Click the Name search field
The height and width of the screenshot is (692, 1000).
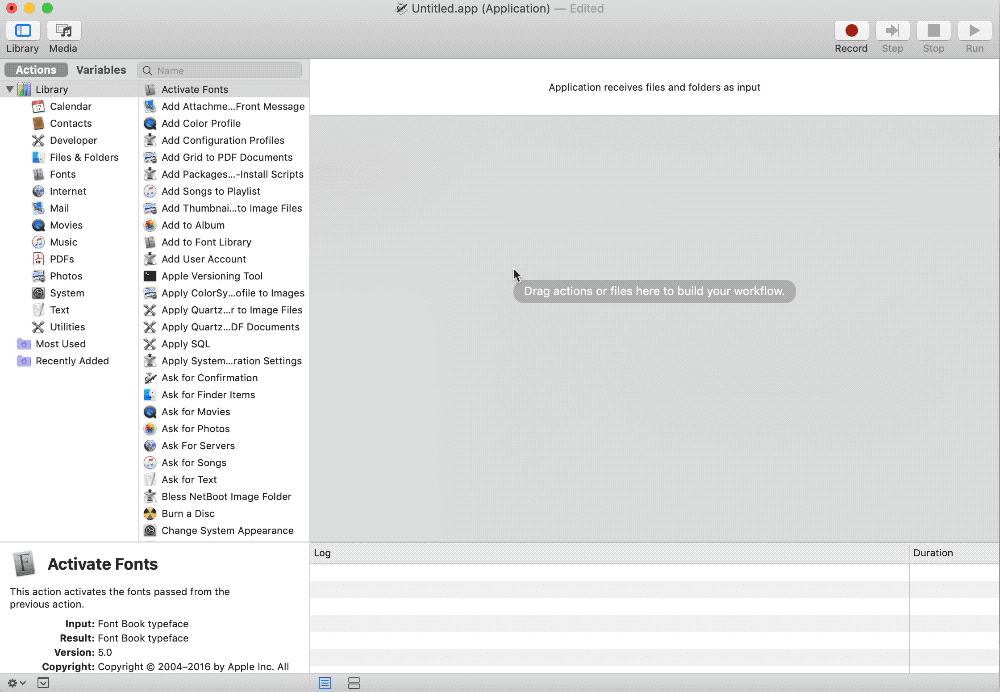[x=221, y=70]
